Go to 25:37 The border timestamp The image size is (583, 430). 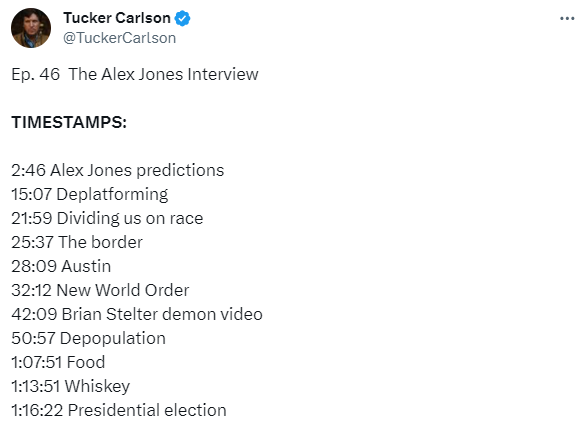(32, 242)
